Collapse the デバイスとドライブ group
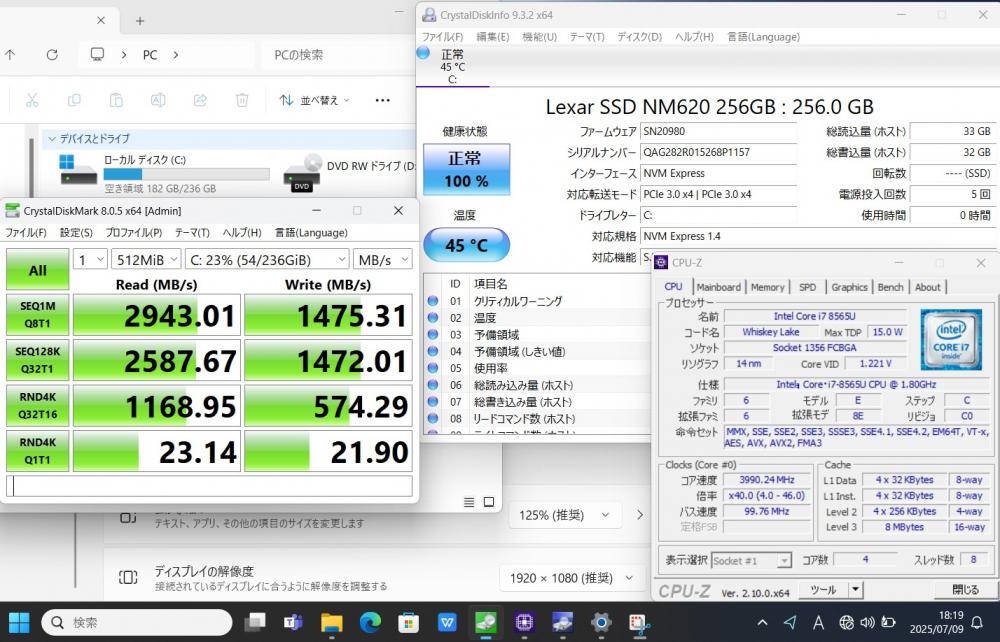This screenshot has height=642, width=1000. pyautogui.click(x=52, y=138)
